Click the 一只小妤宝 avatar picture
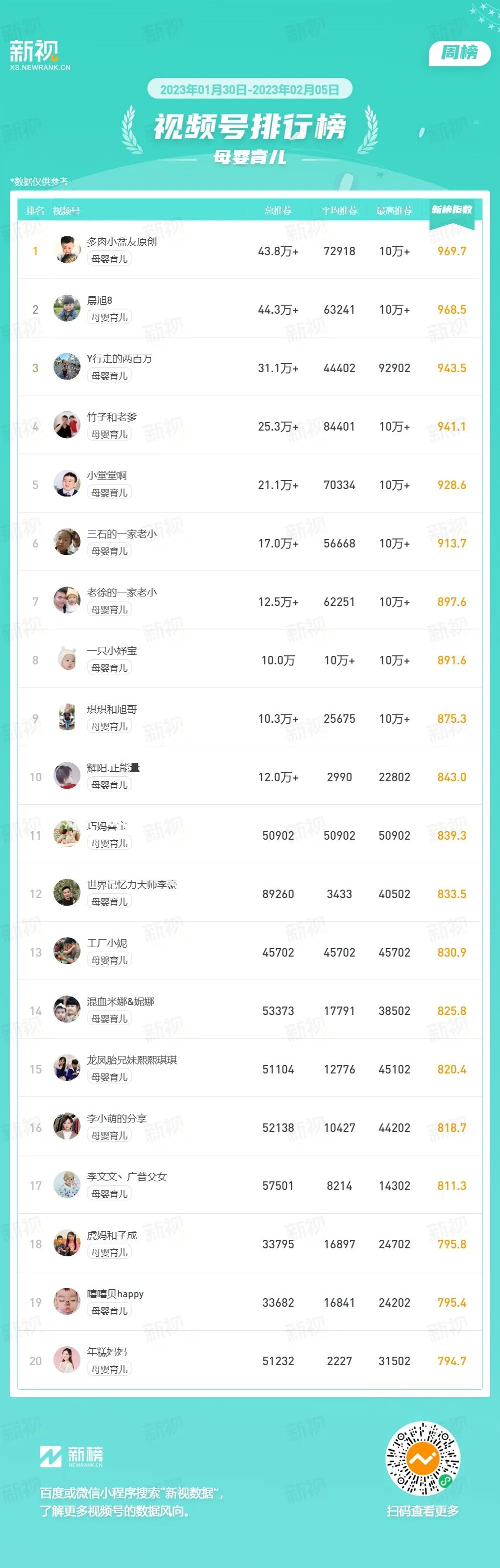The height and width of the screenshot is (1568, 500). (x=67, y=659)
